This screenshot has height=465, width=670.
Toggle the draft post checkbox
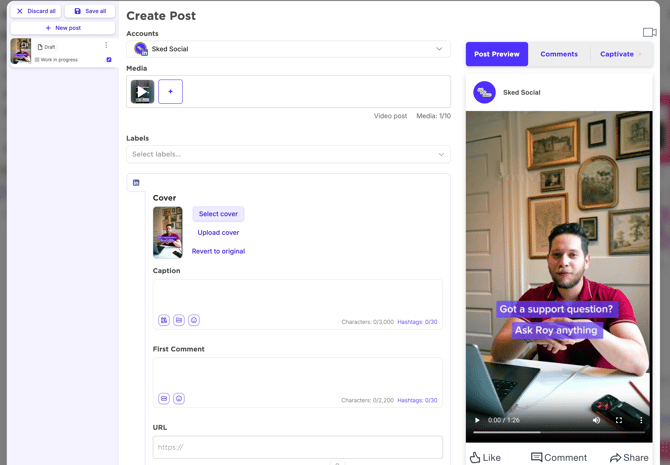click(x=109, y=60)
